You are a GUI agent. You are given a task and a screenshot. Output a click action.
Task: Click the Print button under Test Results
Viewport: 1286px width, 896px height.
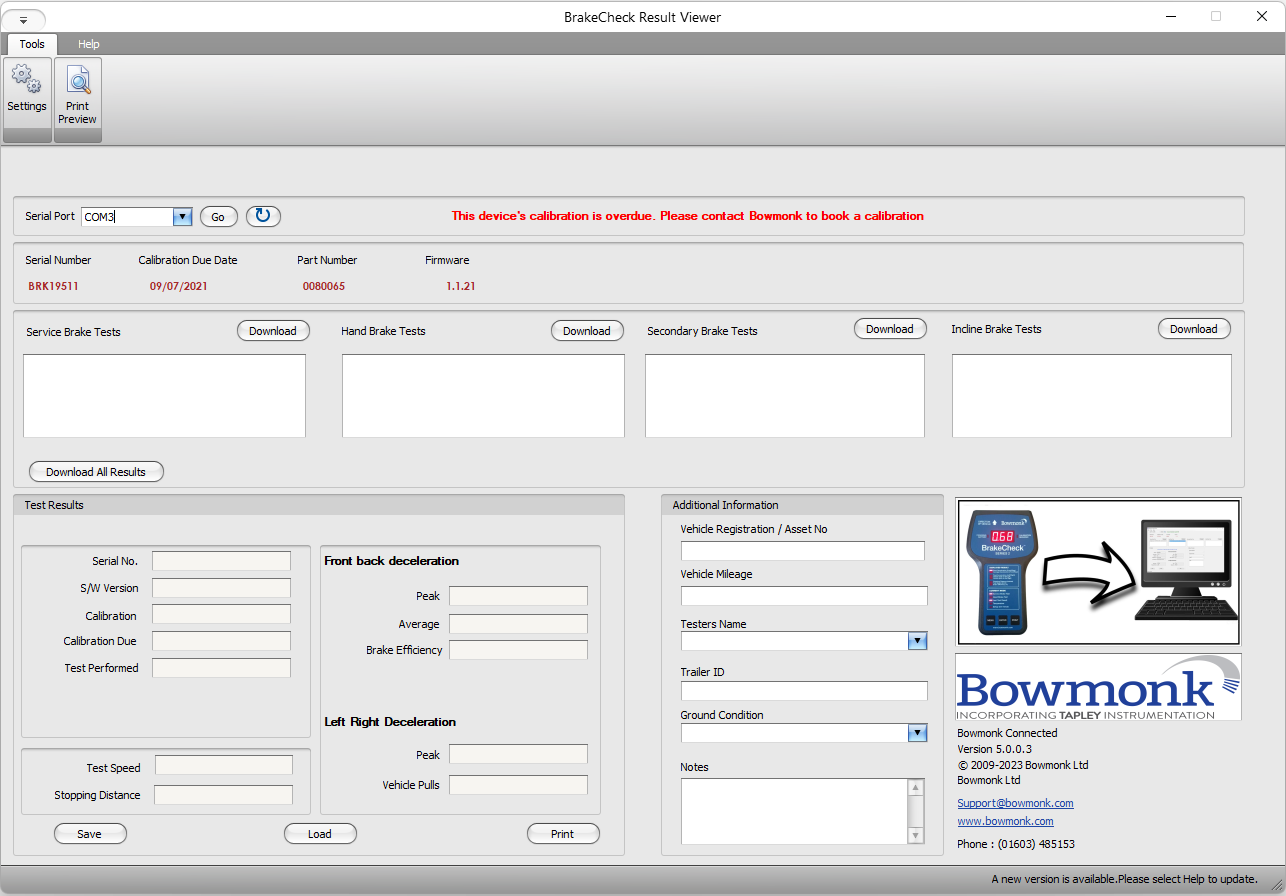point(563,834)
